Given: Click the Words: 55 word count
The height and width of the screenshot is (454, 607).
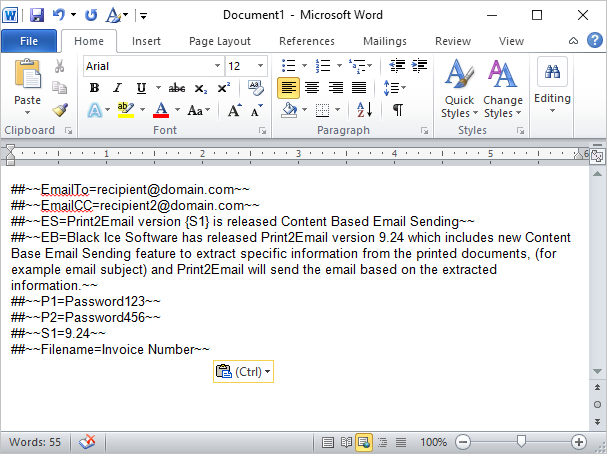Looking at the screenshot, I should click(36, 441).
